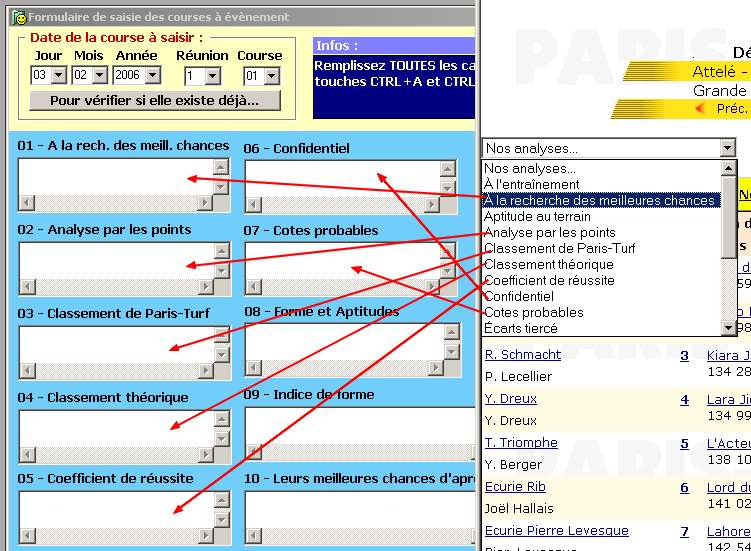751x551 pixels.
Task: Open the Jour dropdown
Action: 59,75
